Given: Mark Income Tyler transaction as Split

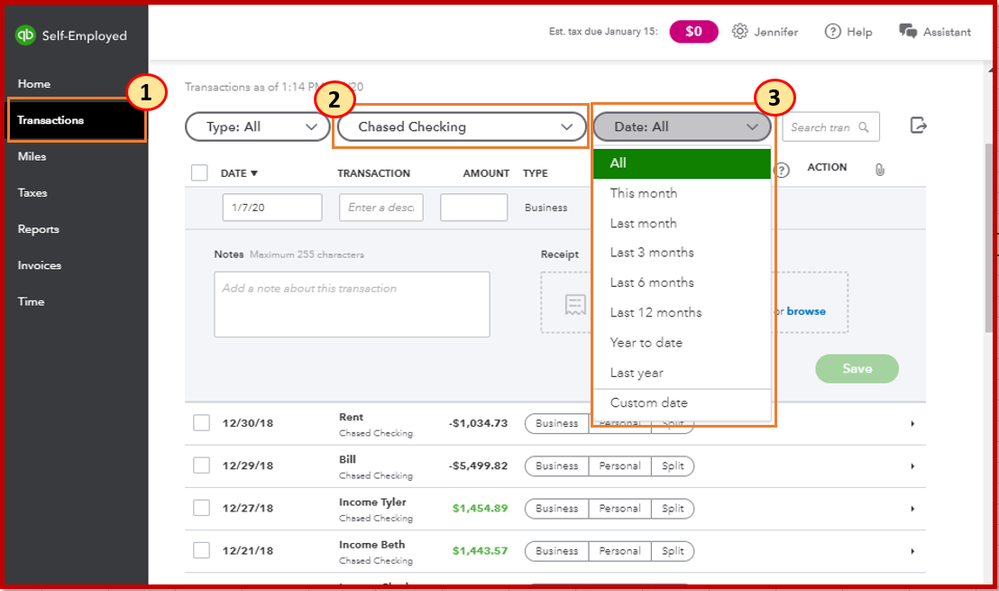Looking at the screenshot, I should click(x=673, y=508).
